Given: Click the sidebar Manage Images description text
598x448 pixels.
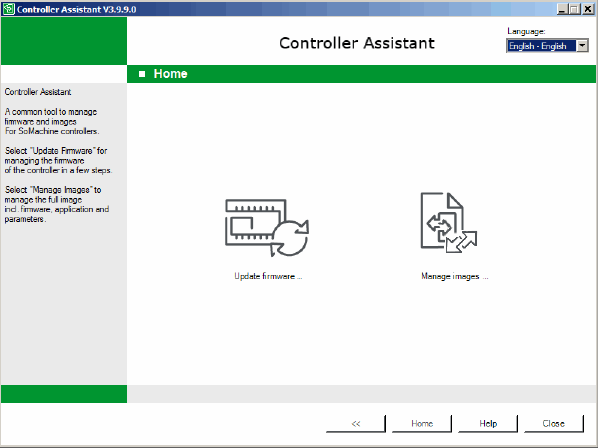Looking at the screenshot, I should point(57,204).
